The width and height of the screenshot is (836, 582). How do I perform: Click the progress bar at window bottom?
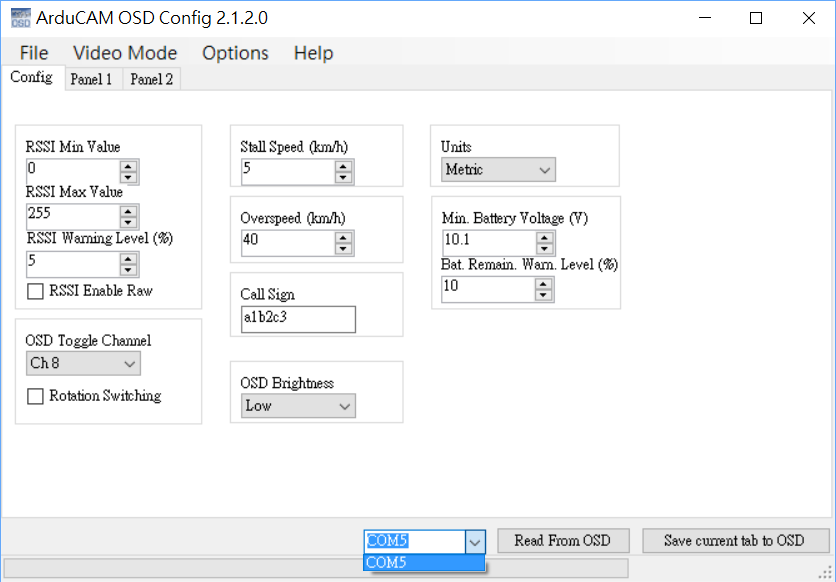316,568
